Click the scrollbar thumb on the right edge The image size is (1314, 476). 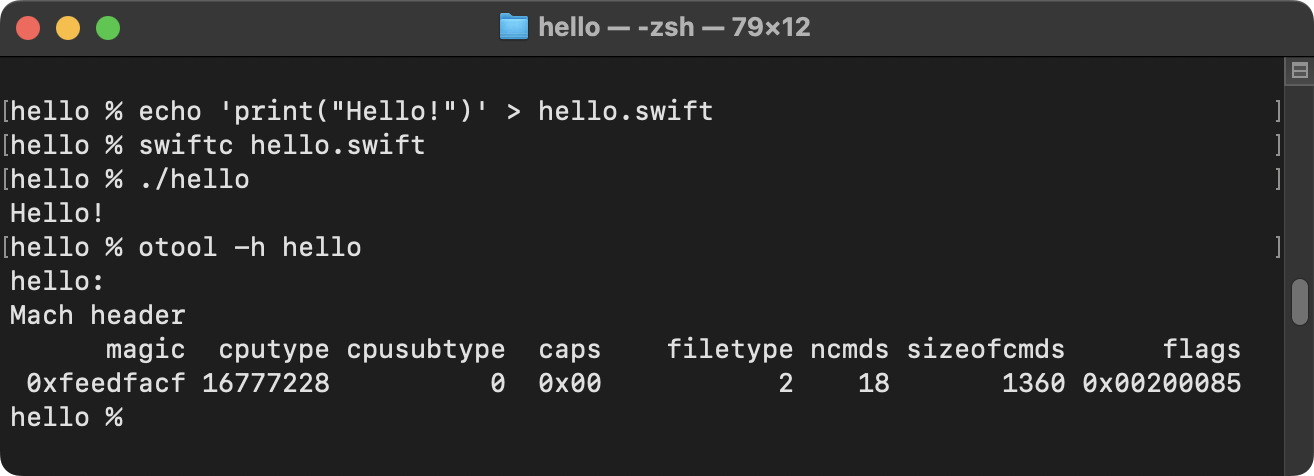[x=1300, y=302]
